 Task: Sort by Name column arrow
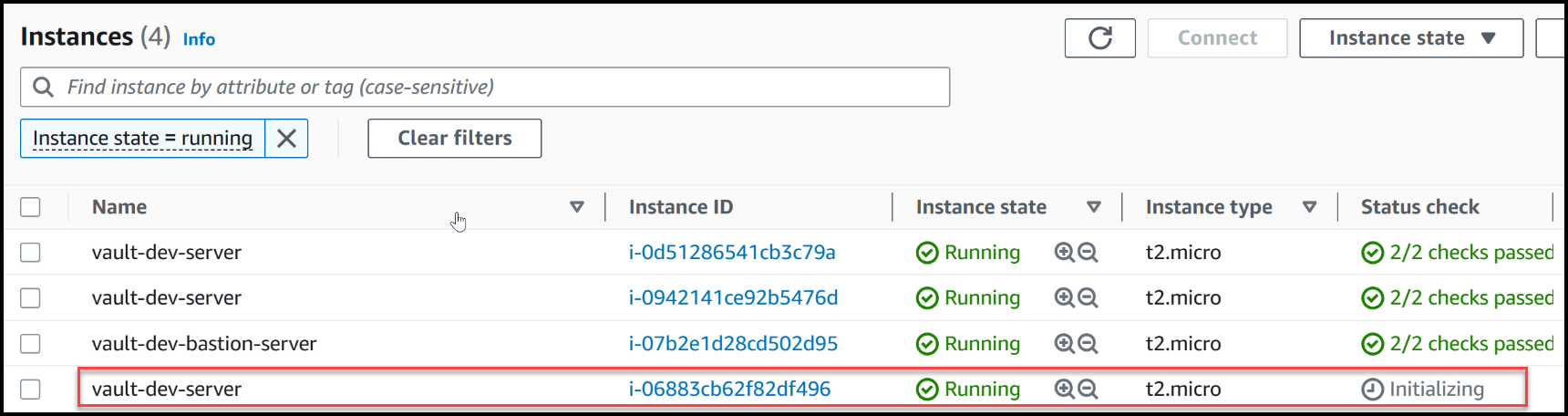coord(576,207)
